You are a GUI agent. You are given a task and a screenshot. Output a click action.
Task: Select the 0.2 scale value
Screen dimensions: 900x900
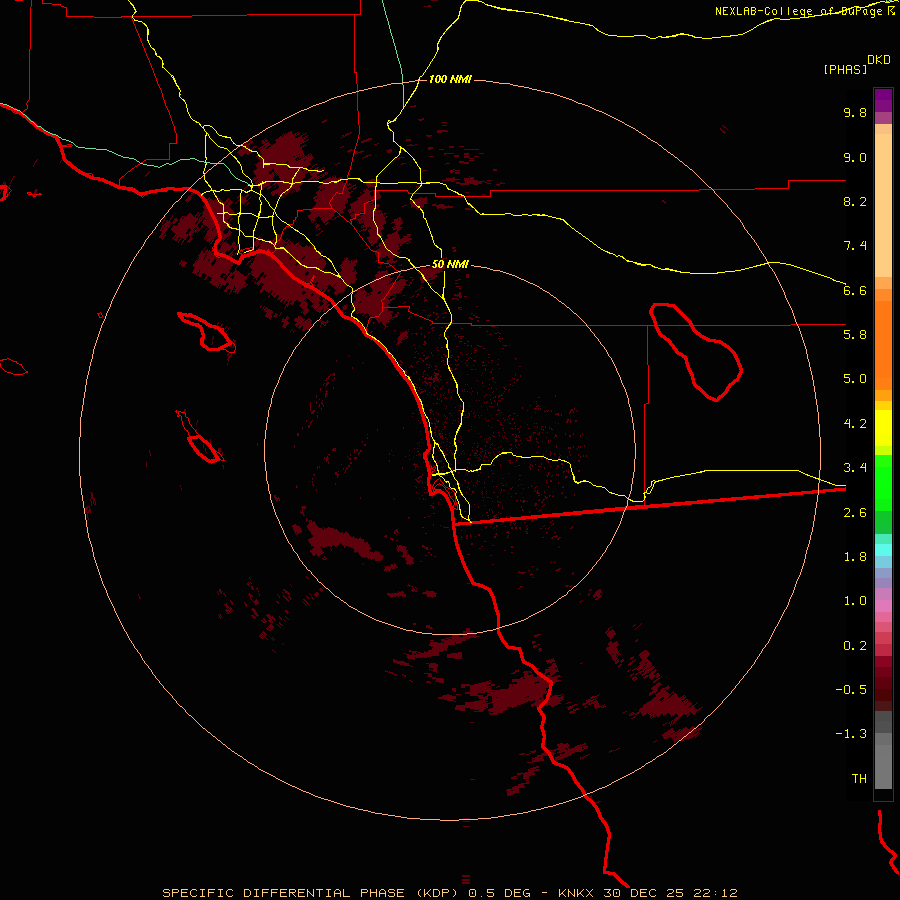click(x=855, y=646)
